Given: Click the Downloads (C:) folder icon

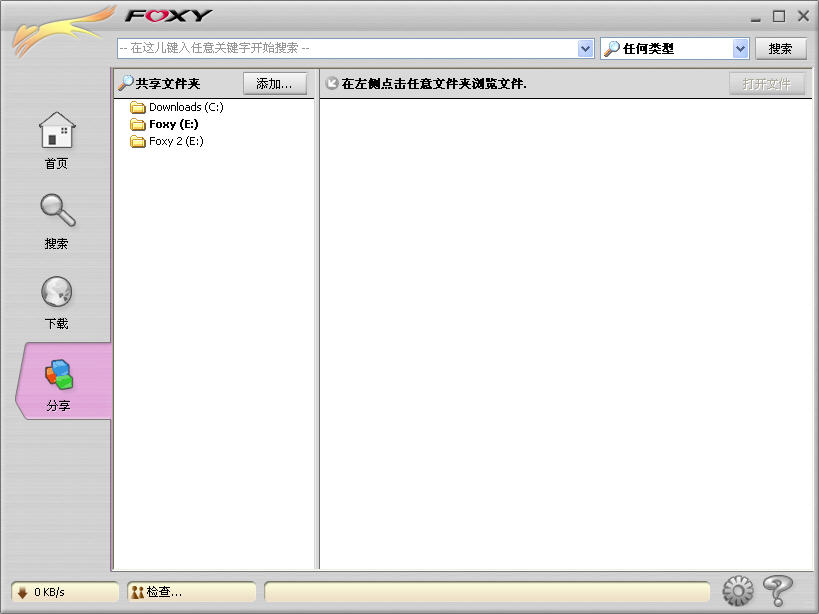Looking at the screenshot, I should point(138,107).
